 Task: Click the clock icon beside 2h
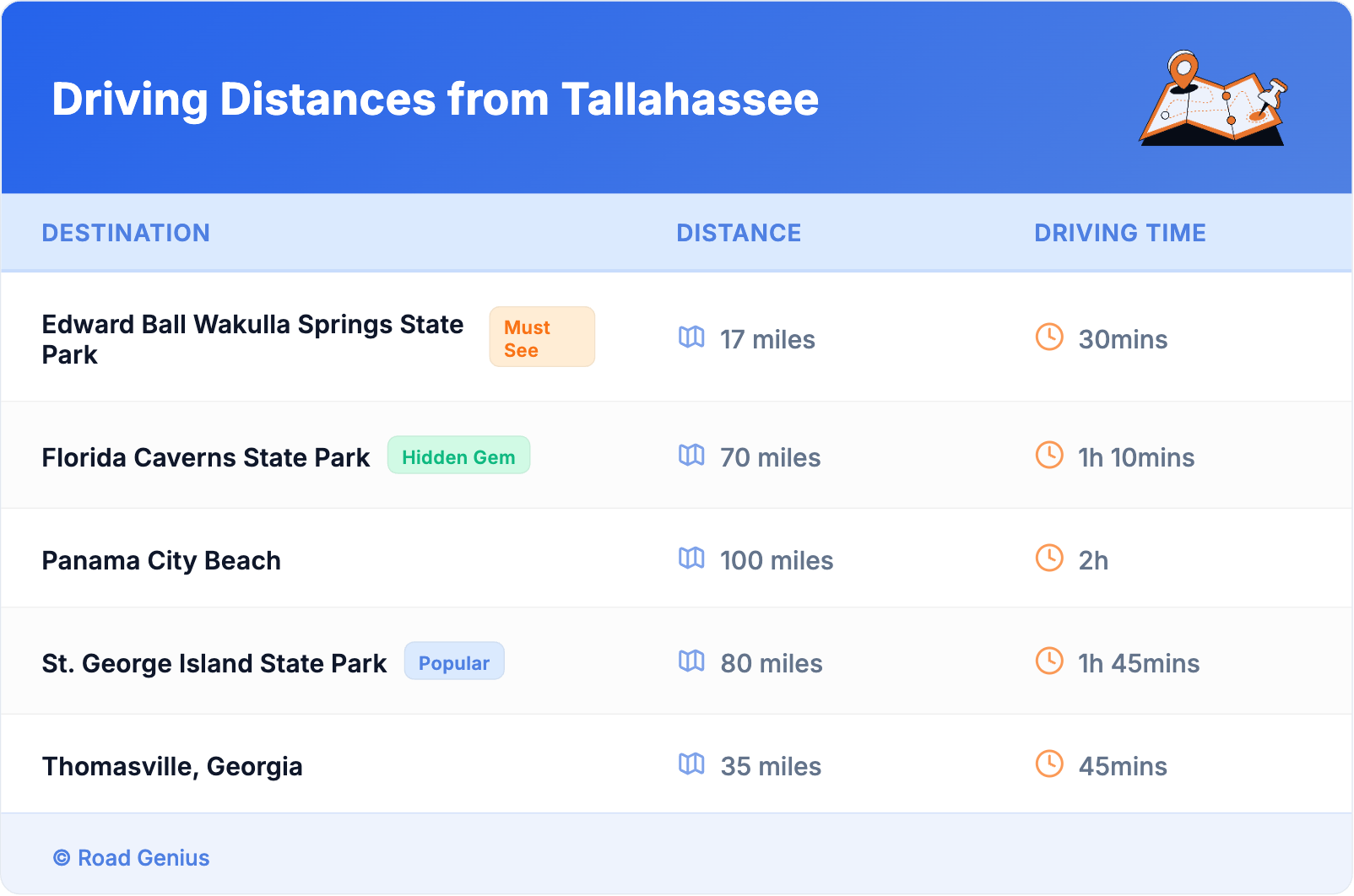coord(1049,559)
